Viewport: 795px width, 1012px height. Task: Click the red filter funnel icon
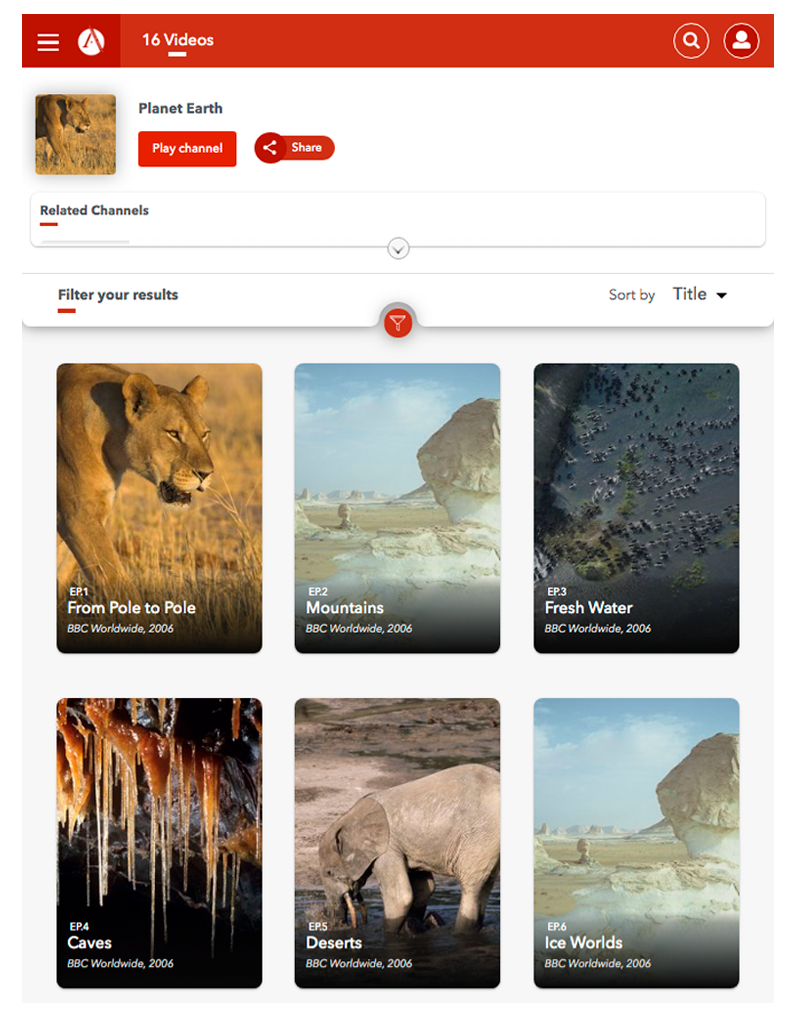click(398, 322)
